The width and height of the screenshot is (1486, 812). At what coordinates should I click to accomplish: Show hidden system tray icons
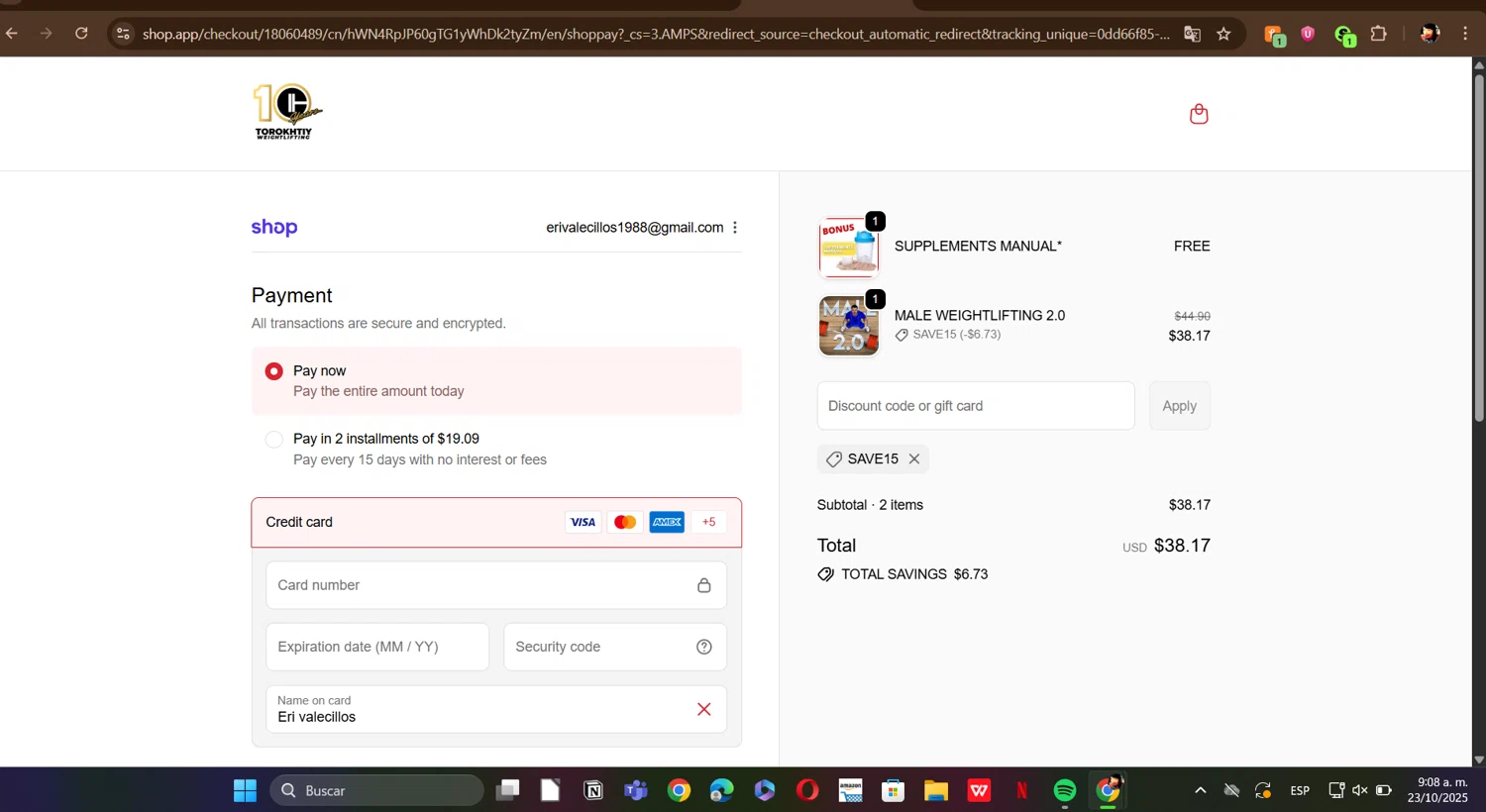tap(1200, 790)
